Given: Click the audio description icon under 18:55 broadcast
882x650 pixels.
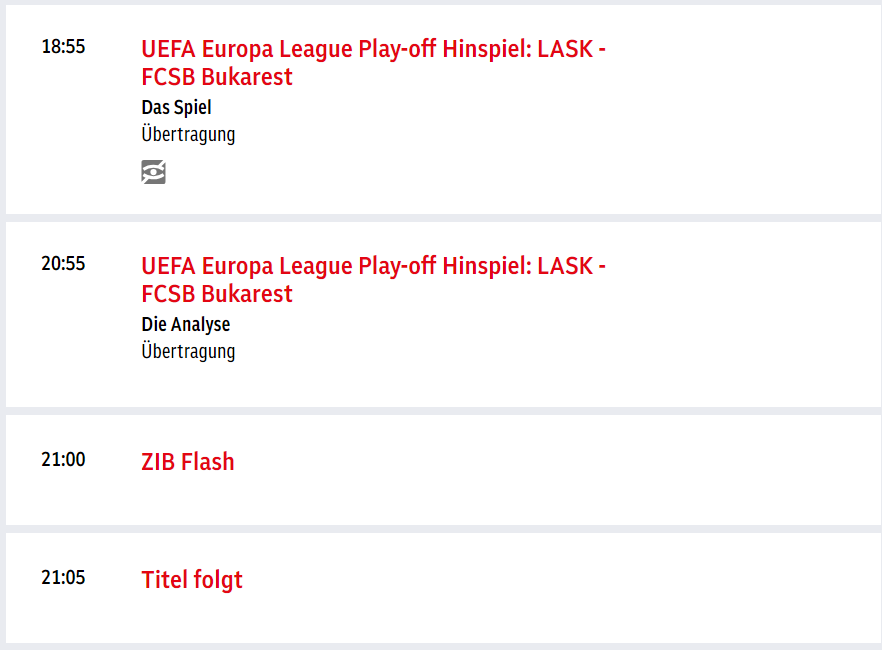Looking at the screenshot, I should [x=153, y=172].
